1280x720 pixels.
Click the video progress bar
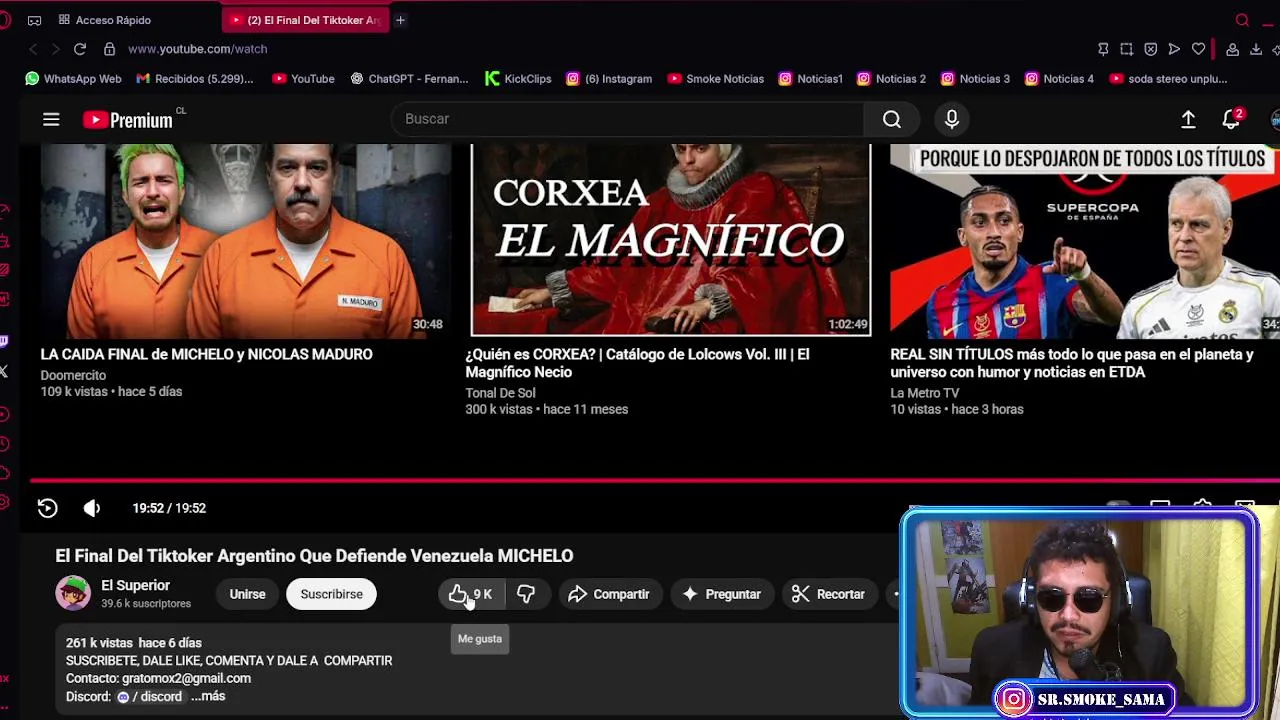coord(655,481)
